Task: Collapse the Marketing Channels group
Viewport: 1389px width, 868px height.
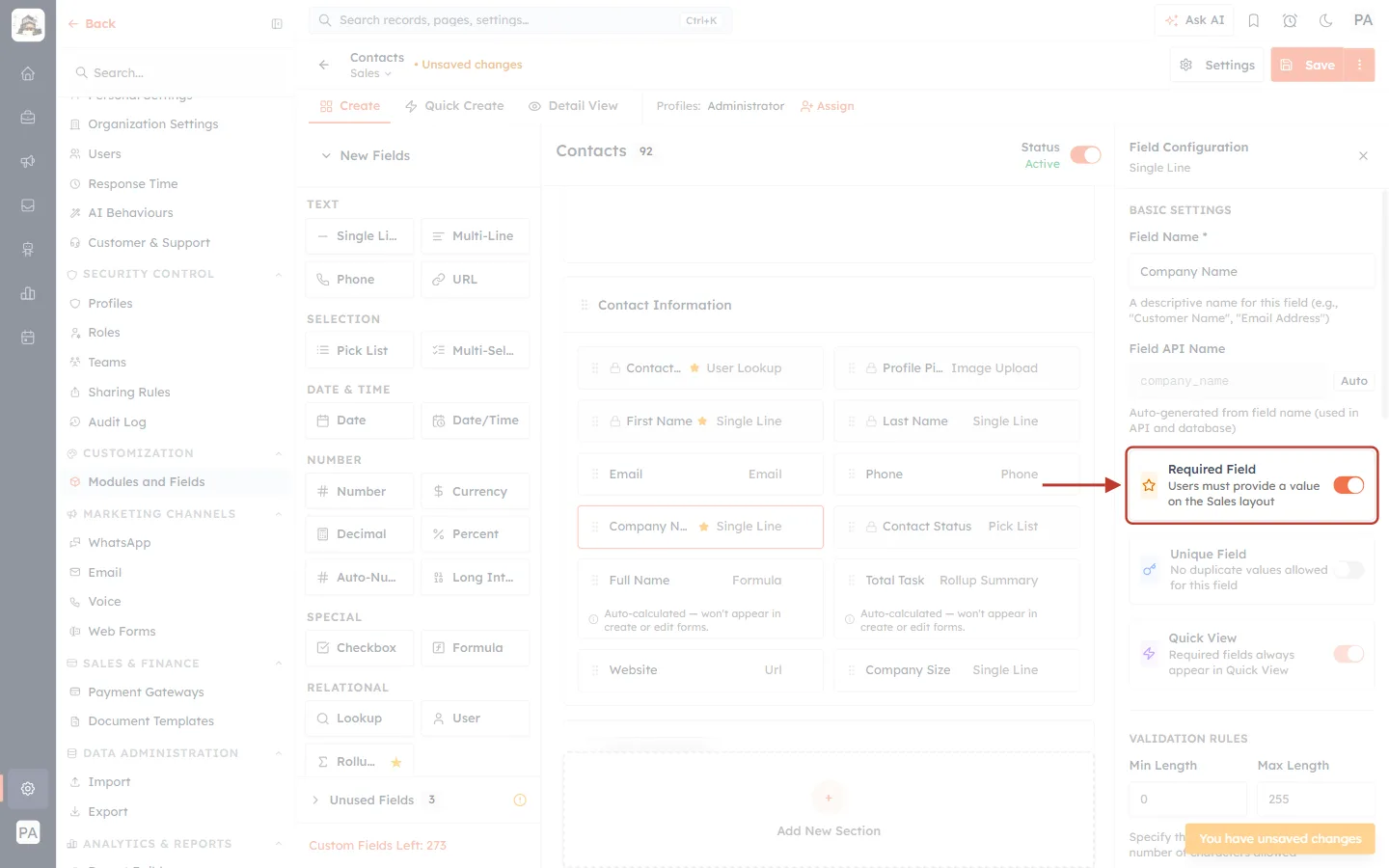Action: click(278, 514)
